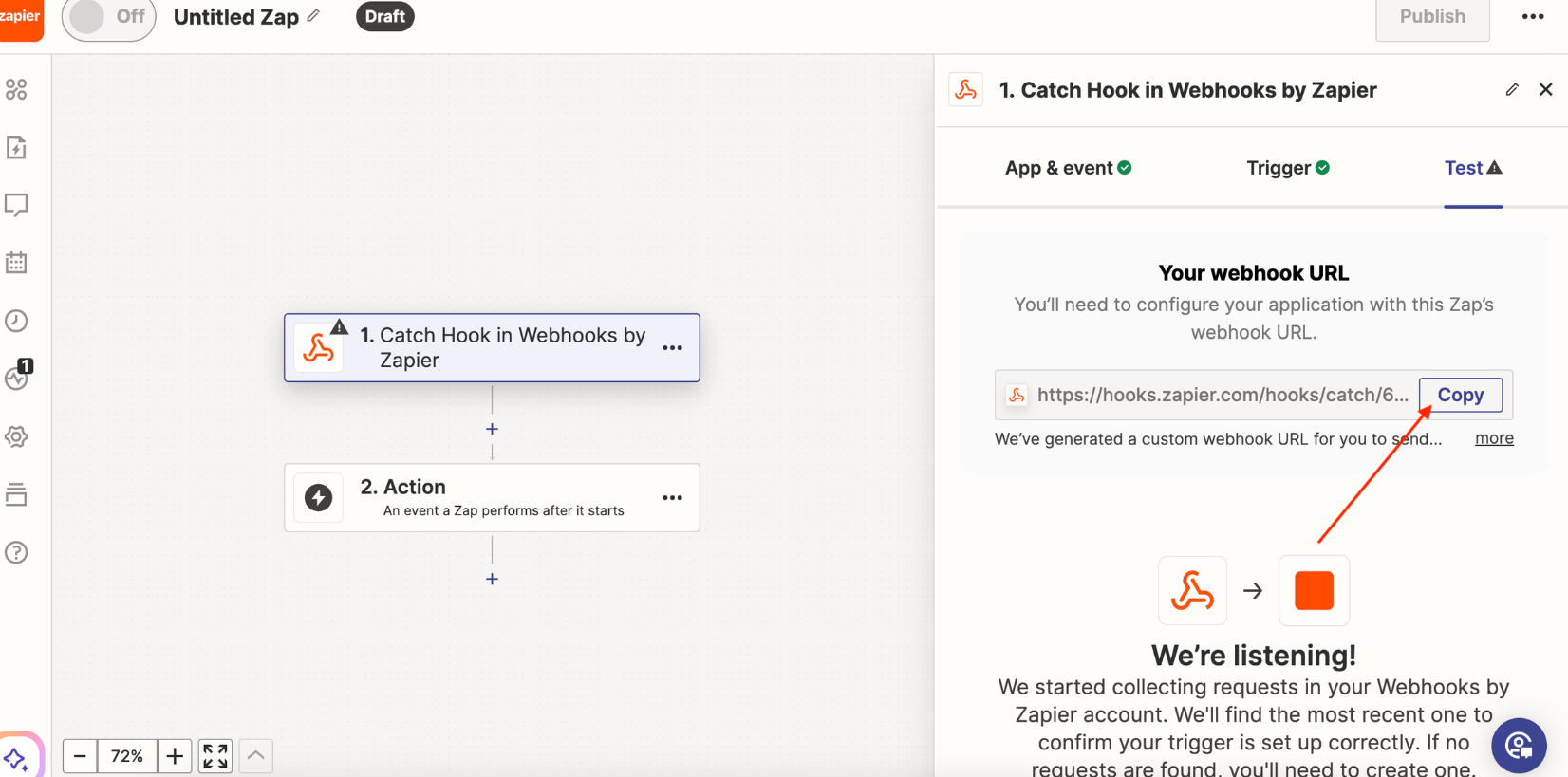Screen dimensions: 1568x777
Task: Open the three-dot menu next to Publish
Action: 1532,17
